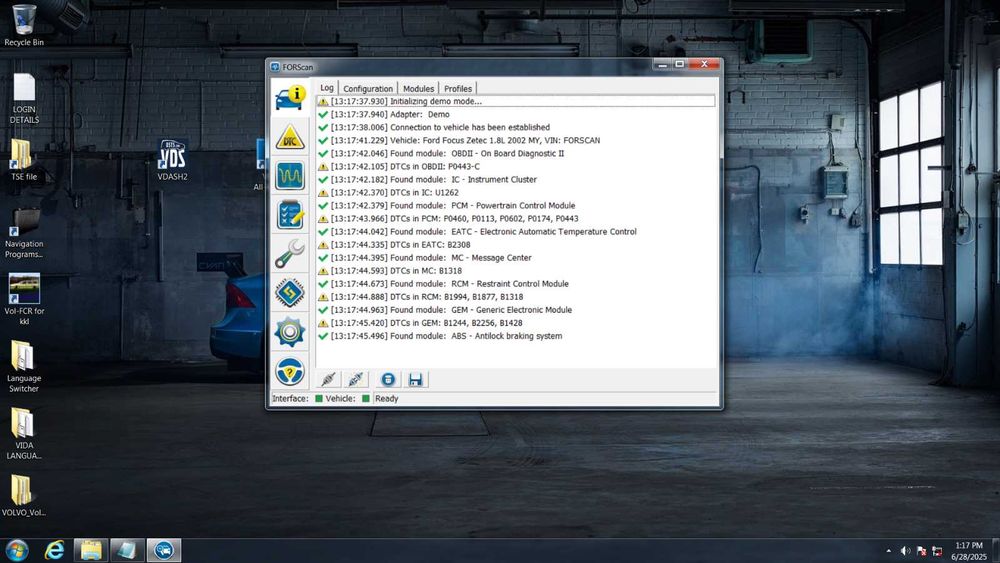Click the Interface status indicator
This screenshot has width=1000, height=563.
coord(319,398)
